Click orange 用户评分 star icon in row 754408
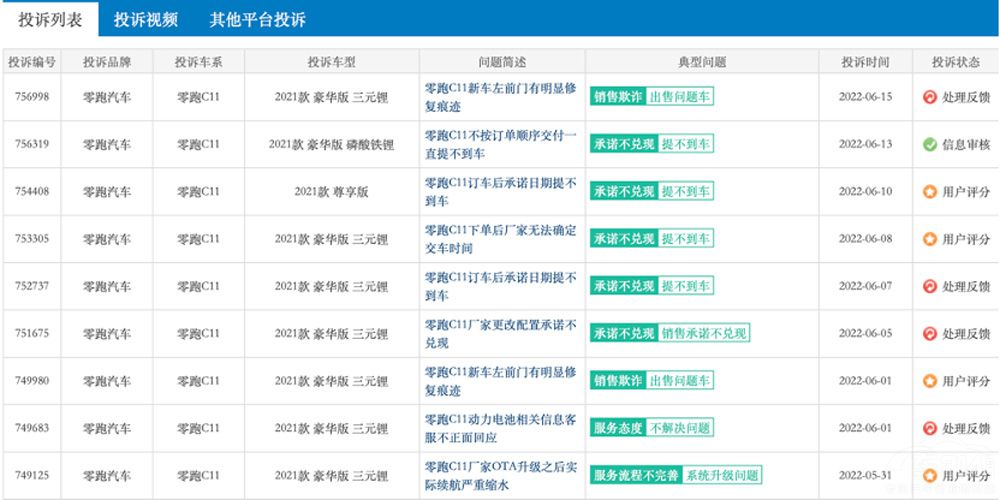The height and width of the screenshot is (500, 1000). point(929,192)
